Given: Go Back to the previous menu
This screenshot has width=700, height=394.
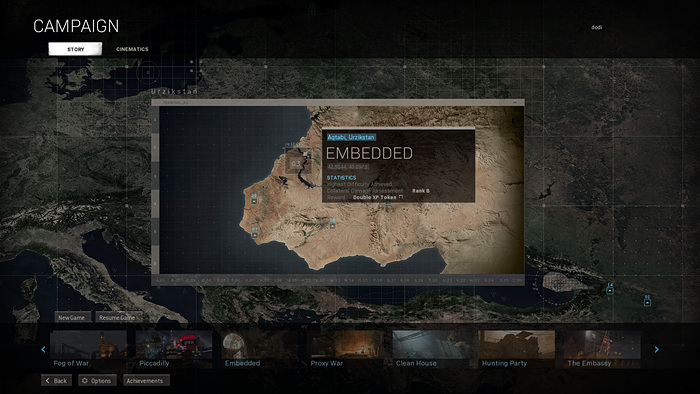Looking at the screenshot, I should click(57, 381).
